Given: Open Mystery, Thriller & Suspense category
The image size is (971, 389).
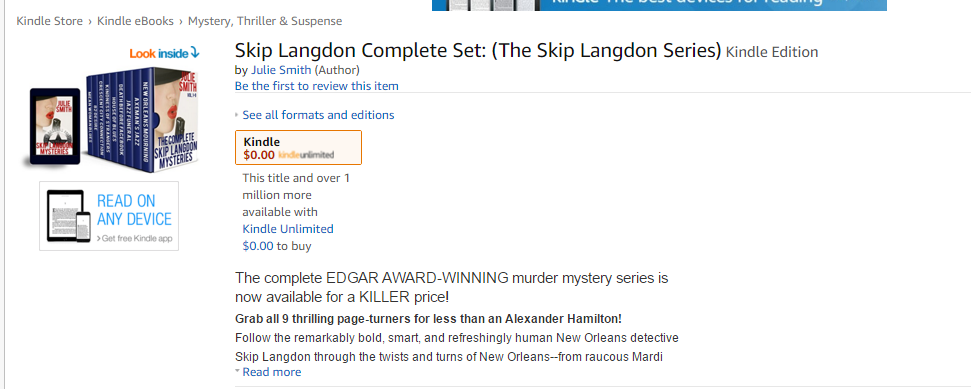Looking at the screenshot, I should 265,21.
